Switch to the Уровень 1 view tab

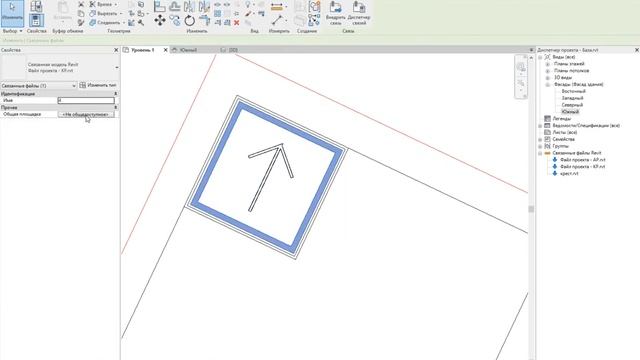coord(142,50)
